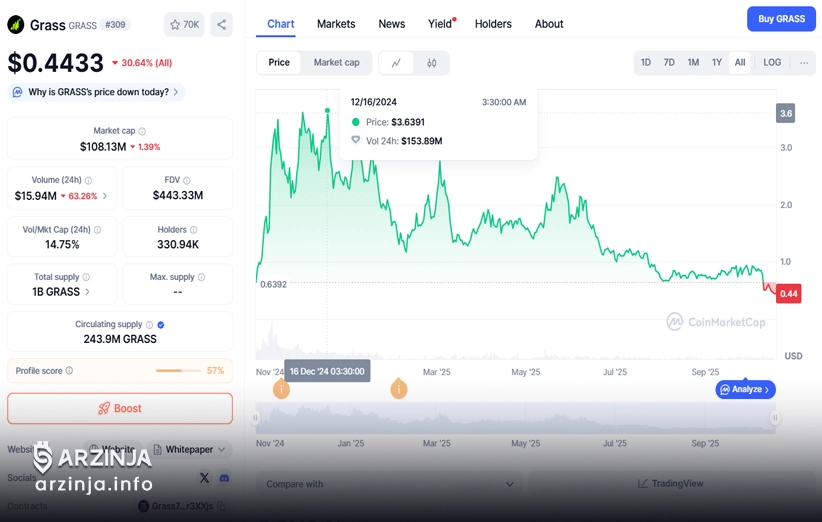Open the chart more options ellipsis
This screenshot has height=522, width=822.
click(x=804, y=63)
